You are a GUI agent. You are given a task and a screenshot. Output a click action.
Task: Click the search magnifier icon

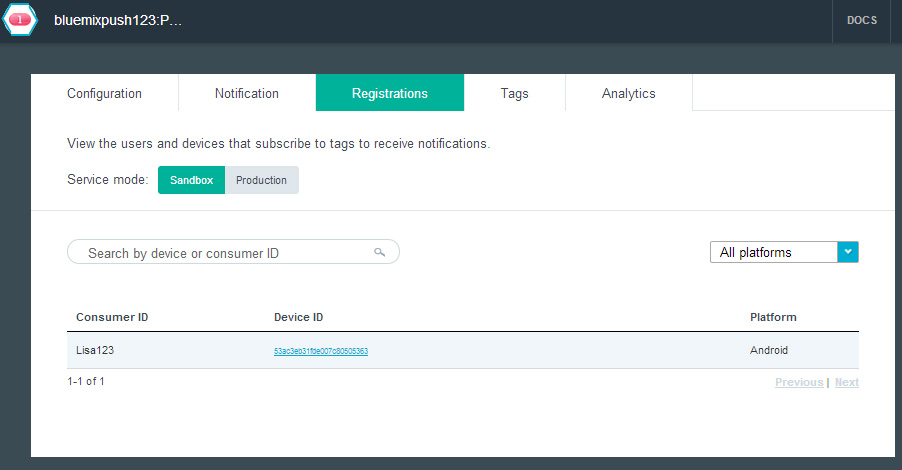[380, 252]
